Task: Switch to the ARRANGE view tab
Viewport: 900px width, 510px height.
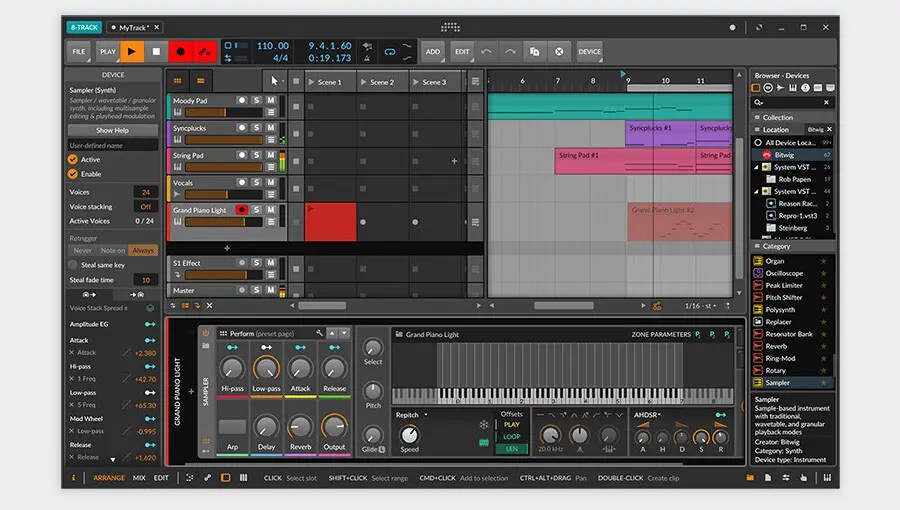Action: click(x=109, y=477)
